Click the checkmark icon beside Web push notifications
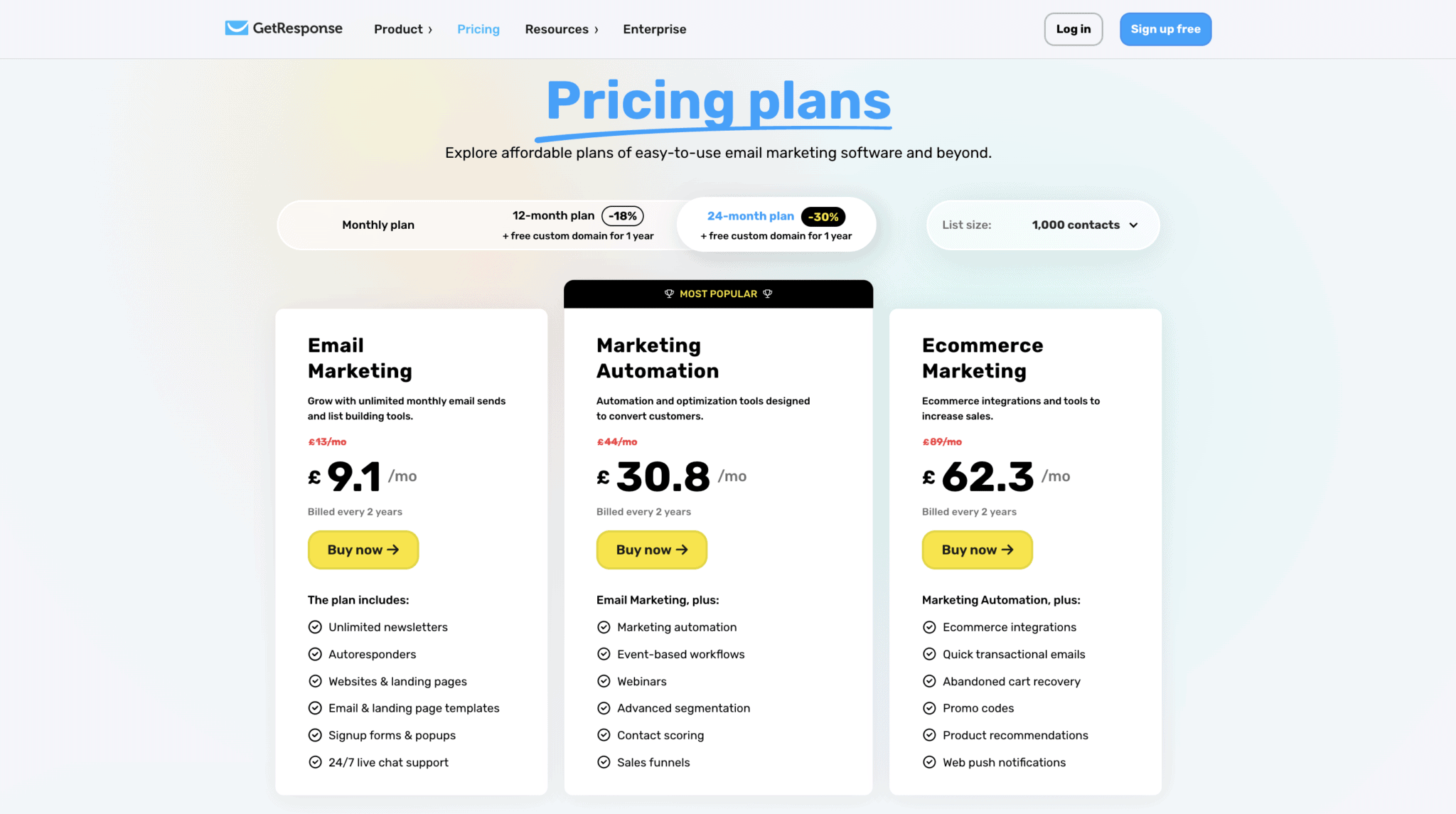Image resolution: width=1456 pixels, height=814 pixels. coord(929,762)
